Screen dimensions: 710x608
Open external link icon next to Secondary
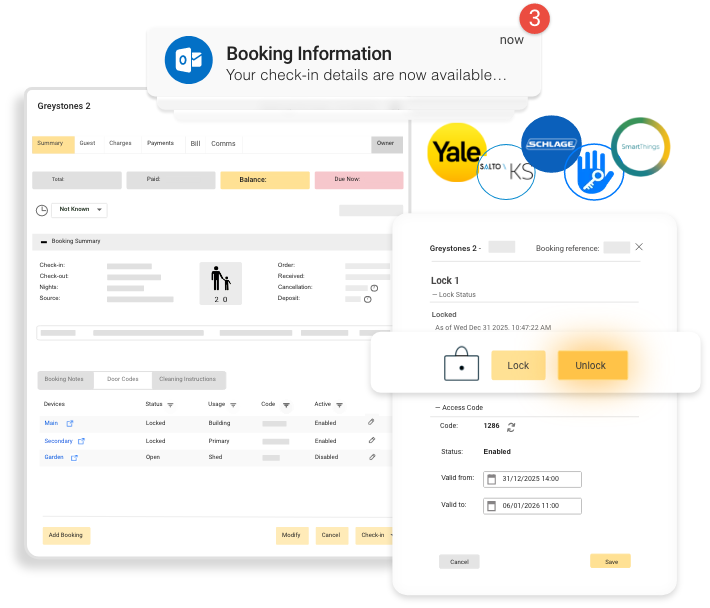point(81,441)
